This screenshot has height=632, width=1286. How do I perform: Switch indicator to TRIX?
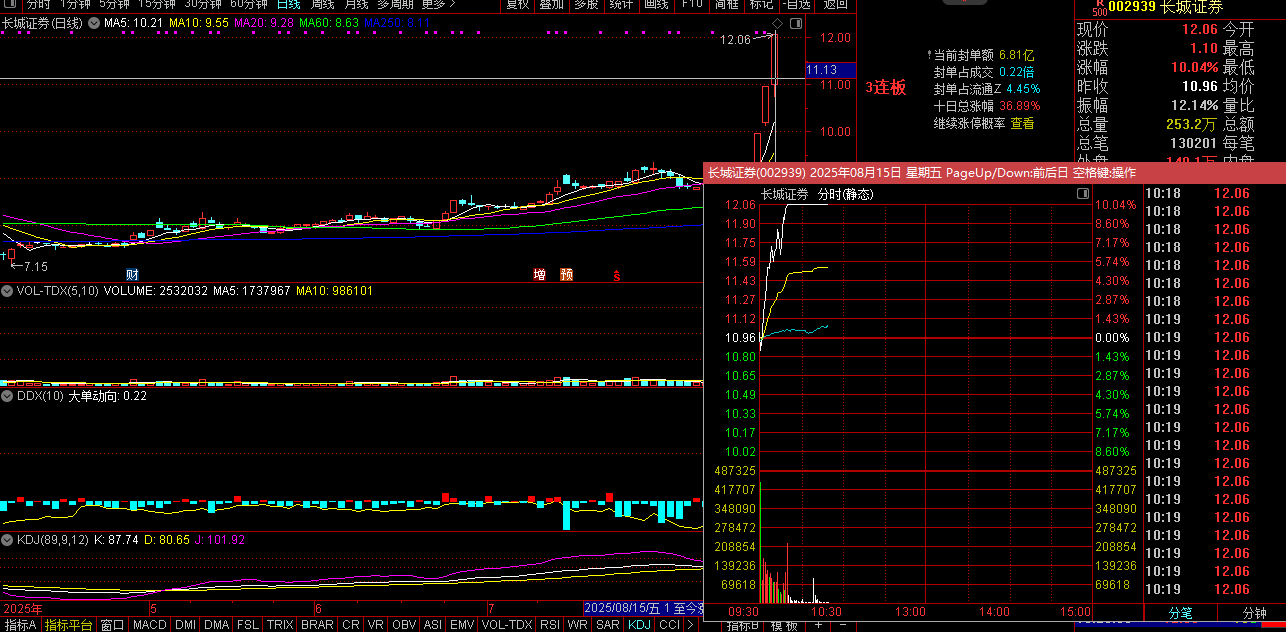(x=280, y=625)
